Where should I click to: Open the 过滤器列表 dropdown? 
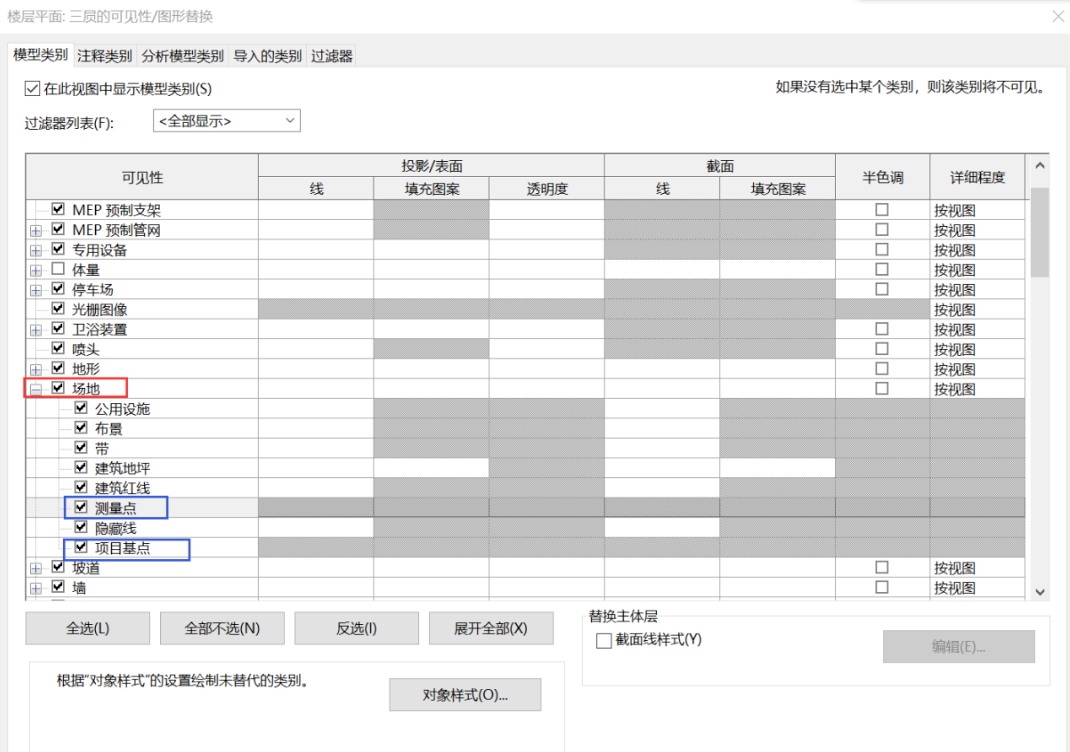point(227,121)
